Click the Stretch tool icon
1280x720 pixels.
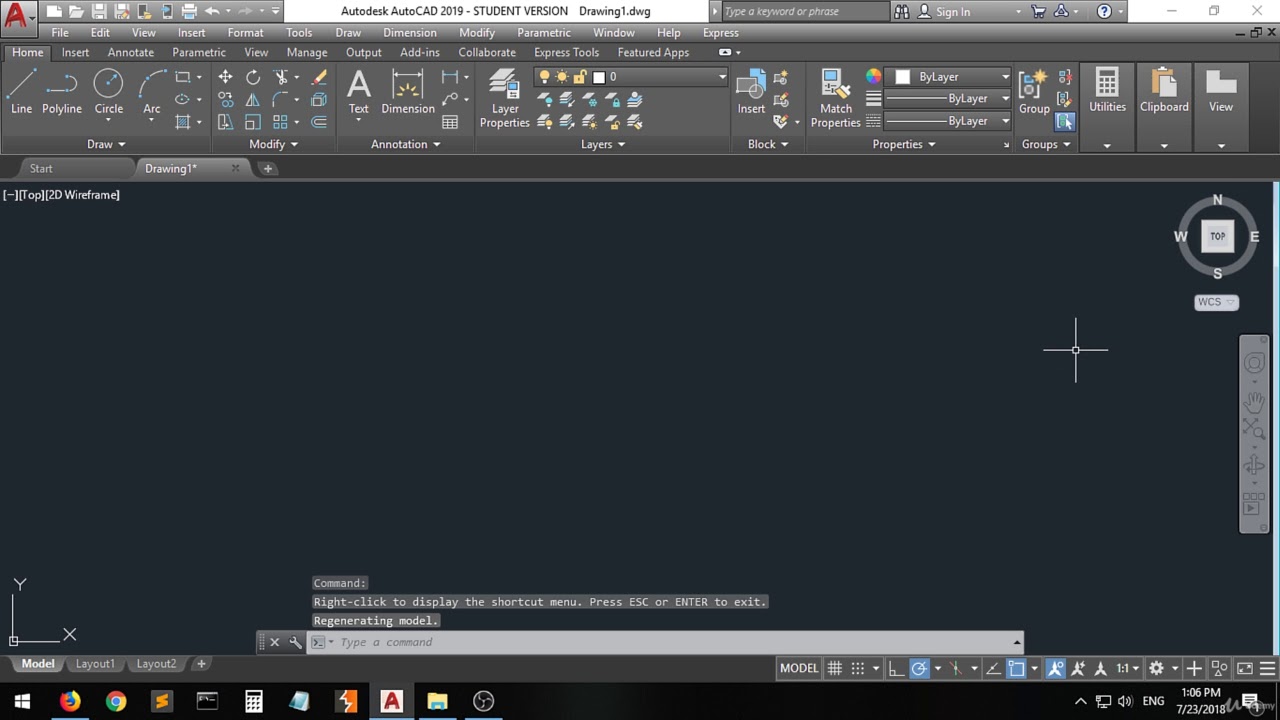point(225,122)
